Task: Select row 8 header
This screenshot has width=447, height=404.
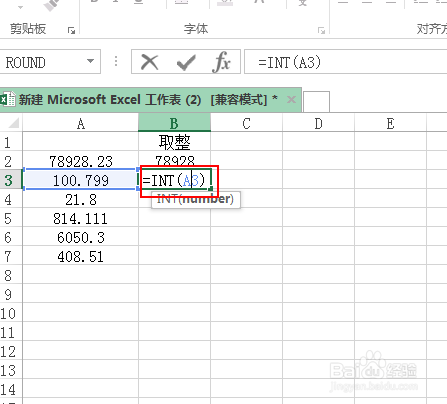Action: (11, 275)
